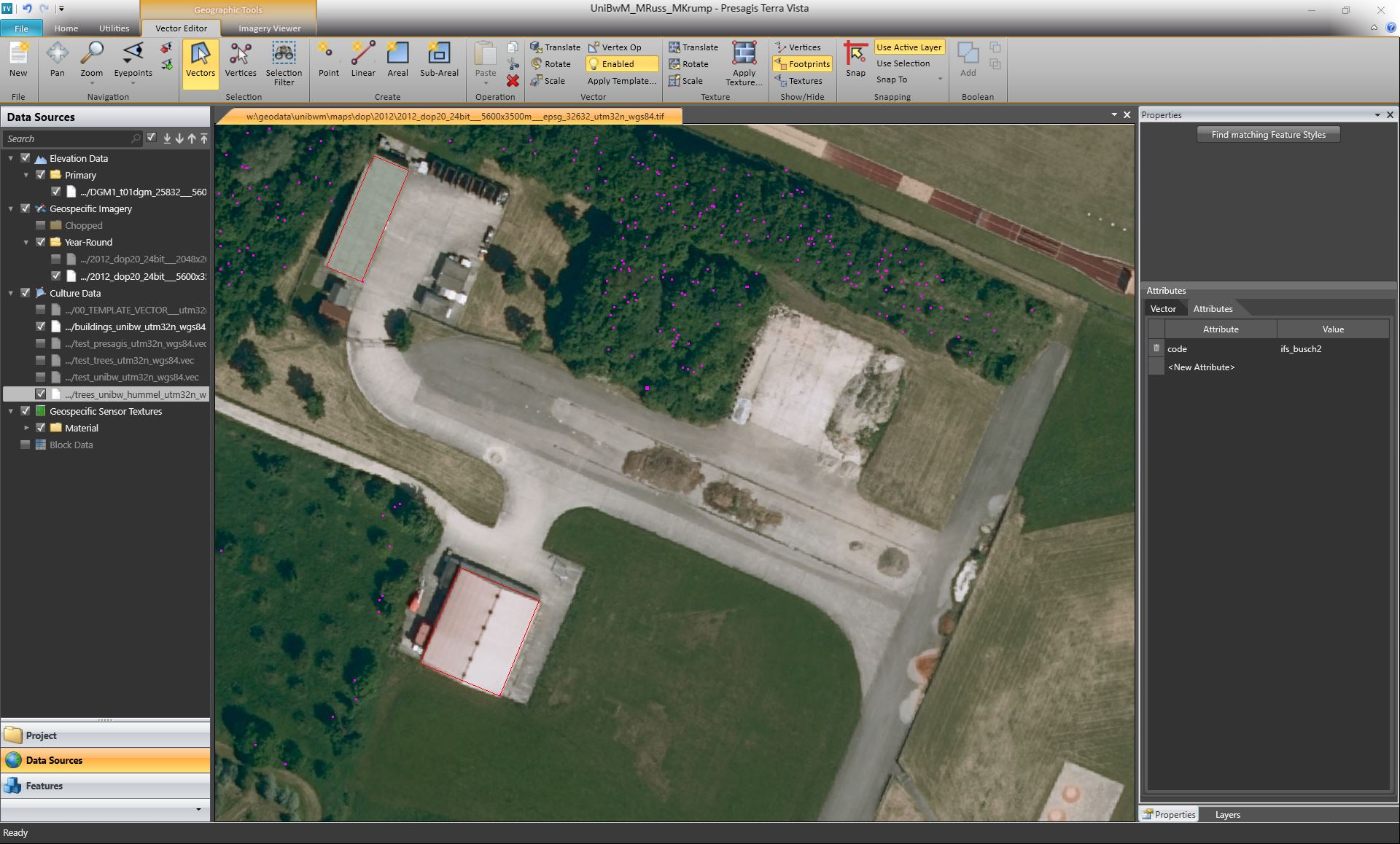
Task: Switch to the Imagery Viewer tab
Action: click(x=268, y=28)
